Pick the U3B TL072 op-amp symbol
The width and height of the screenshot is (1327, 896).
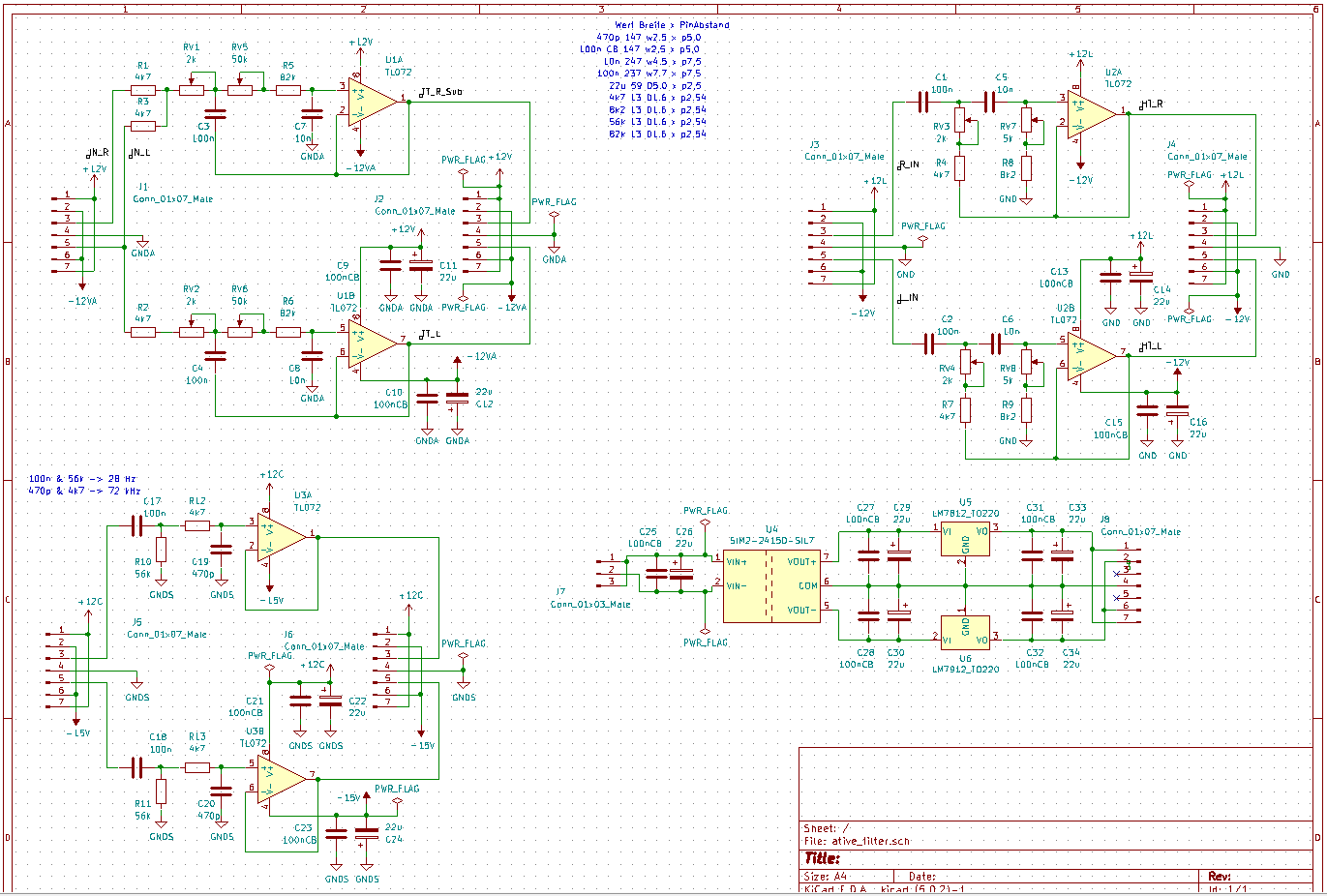283,779
